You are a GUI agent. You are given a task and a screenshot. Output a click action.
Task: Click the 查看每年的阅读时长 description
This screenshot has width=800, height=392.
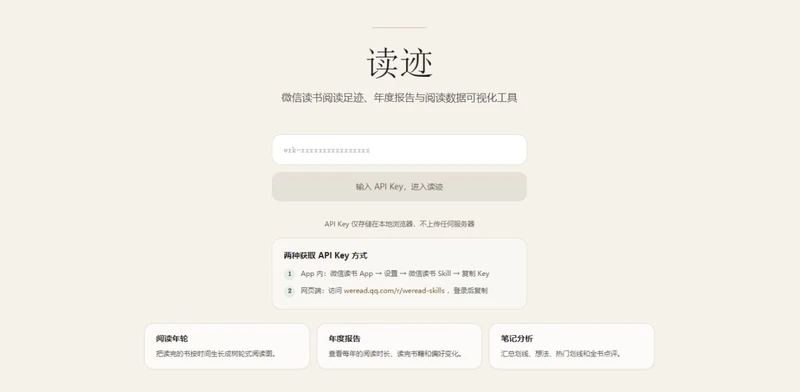[395, 353]
